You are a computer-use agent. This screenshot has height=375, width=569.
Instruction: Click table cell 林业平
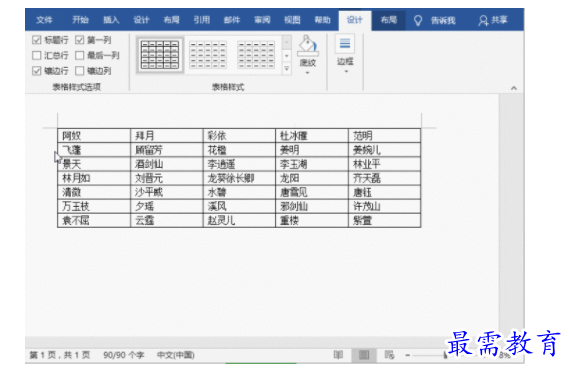point(385,164)
